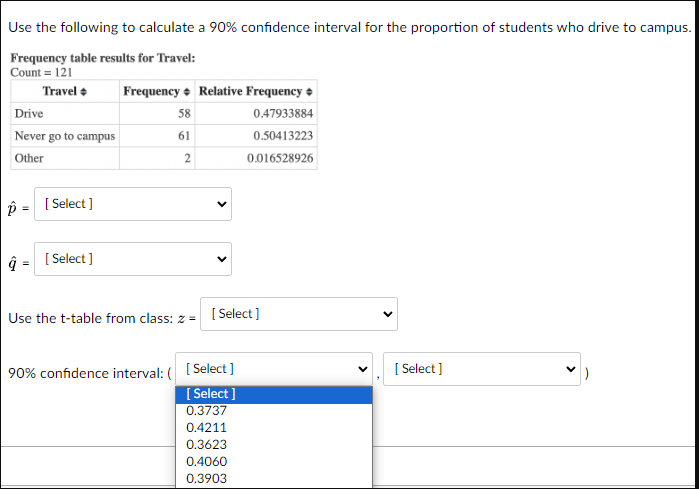
Task: Open the p-hat Select dropdown
Action: tap(132, 204)
